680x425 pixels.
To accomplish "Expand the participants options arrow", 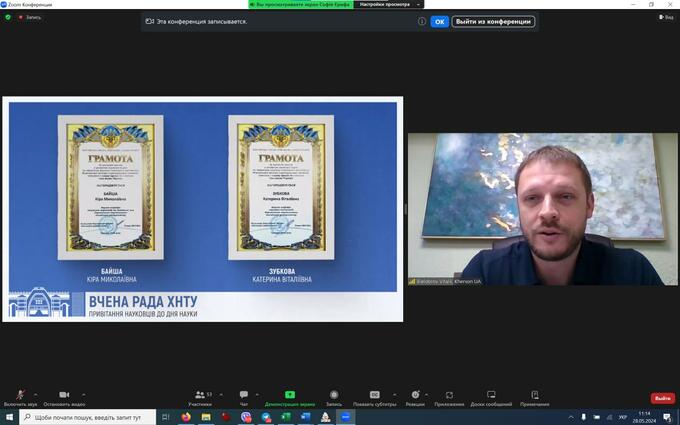I will [x=221, y=395].
